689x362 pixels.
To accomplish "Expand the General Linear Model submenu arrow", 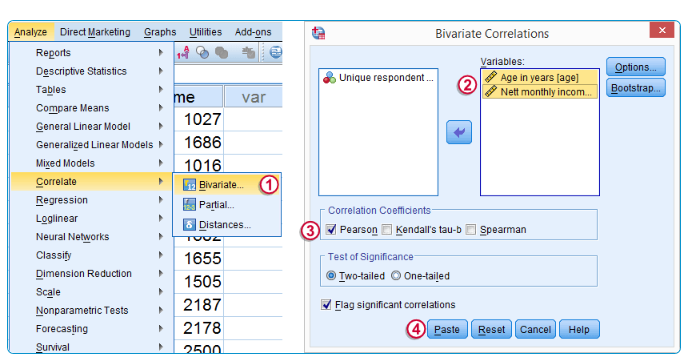I will click(x=160, y=126).
